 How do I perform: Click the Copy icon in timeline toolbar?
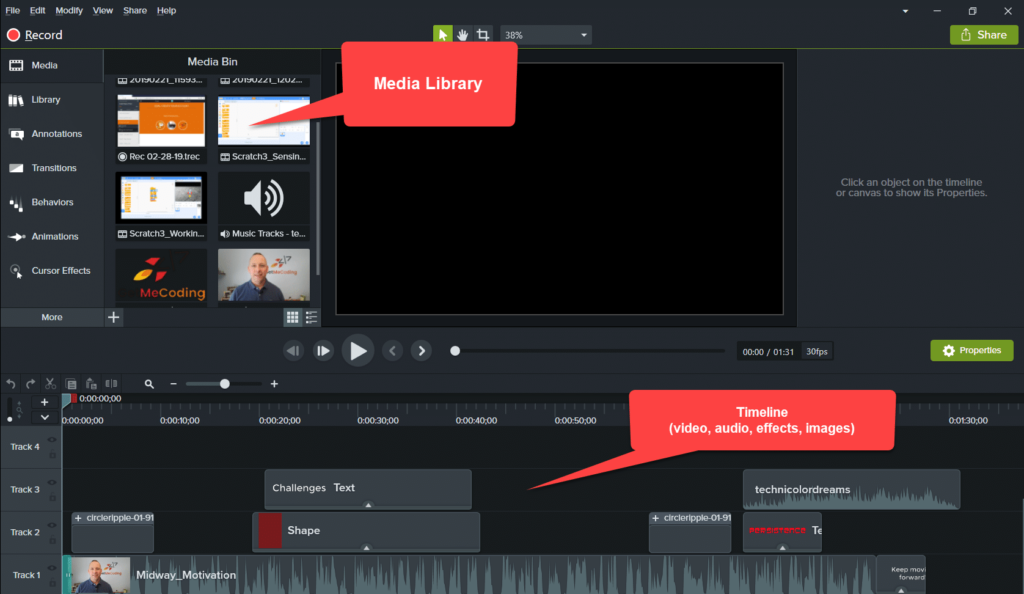pos(71,384)
